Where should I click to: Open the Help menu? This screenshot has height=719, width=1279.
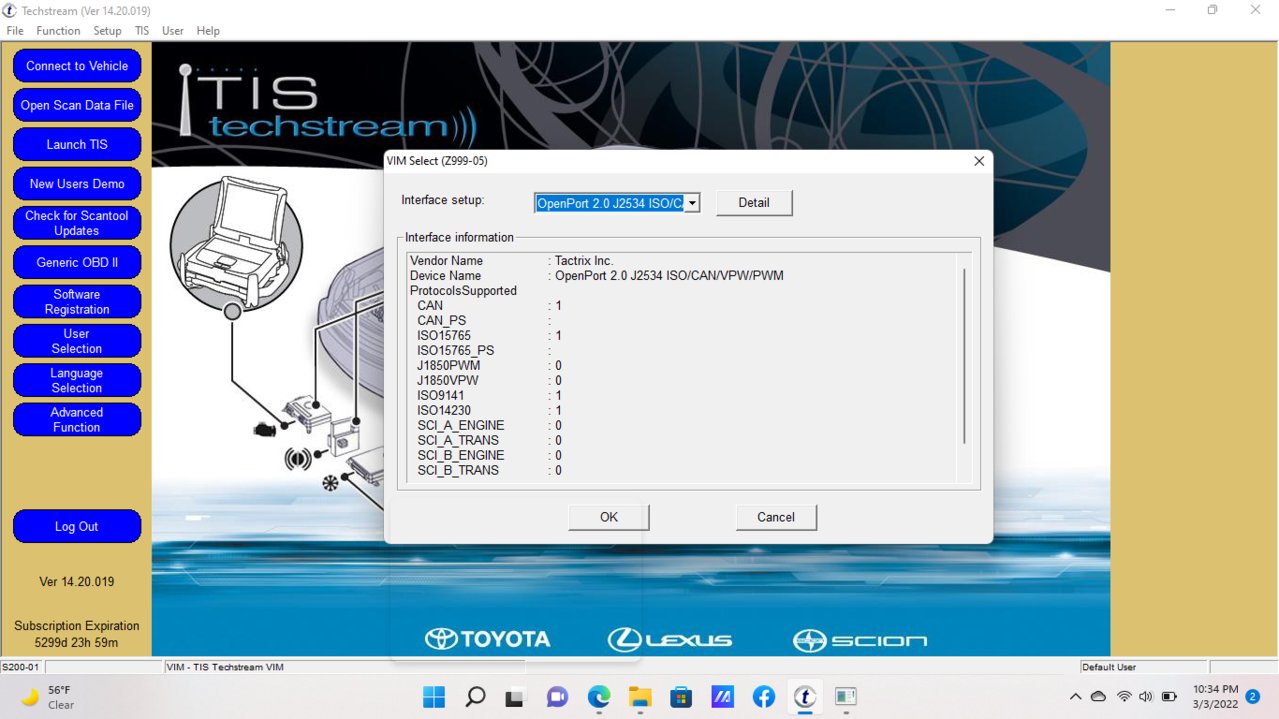point(208,31)
